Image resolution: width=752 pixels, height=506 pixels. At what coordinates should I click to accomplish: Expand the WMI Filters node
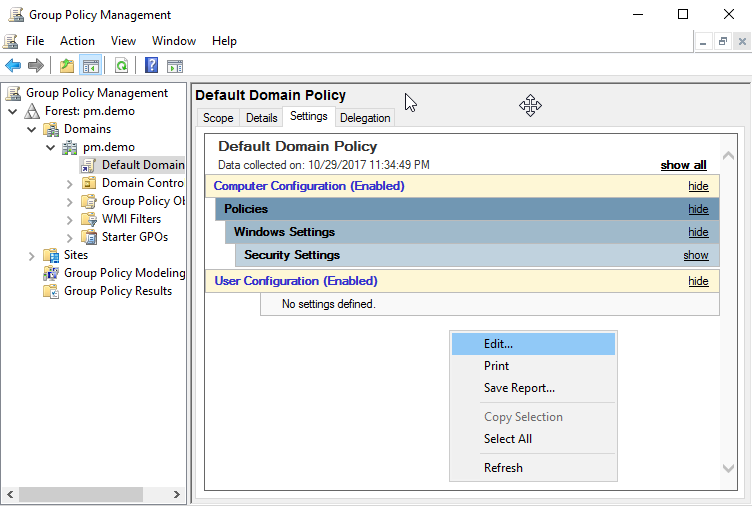coord(70,220)
